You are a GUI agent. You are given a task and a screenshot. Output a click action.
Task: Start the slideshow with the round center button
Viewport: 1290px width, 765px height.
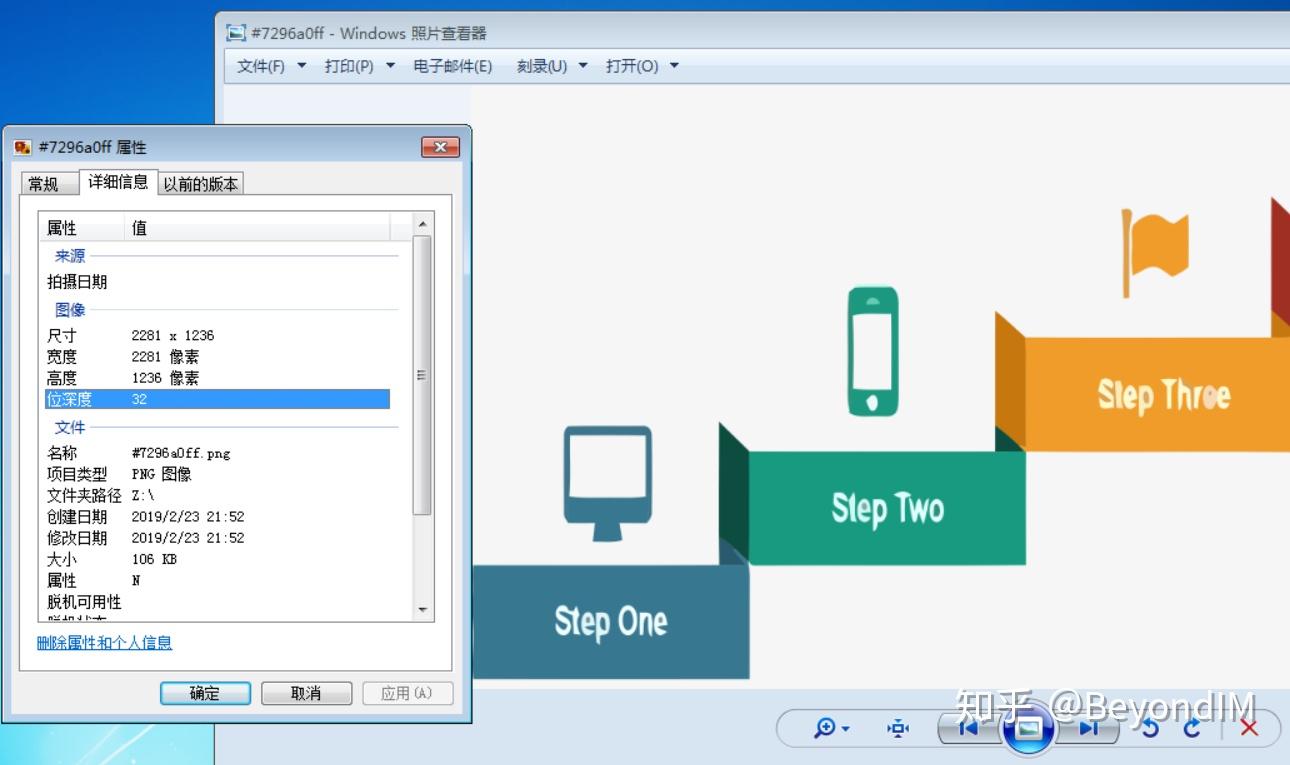pyautogui.click(x=1028, y=728)
